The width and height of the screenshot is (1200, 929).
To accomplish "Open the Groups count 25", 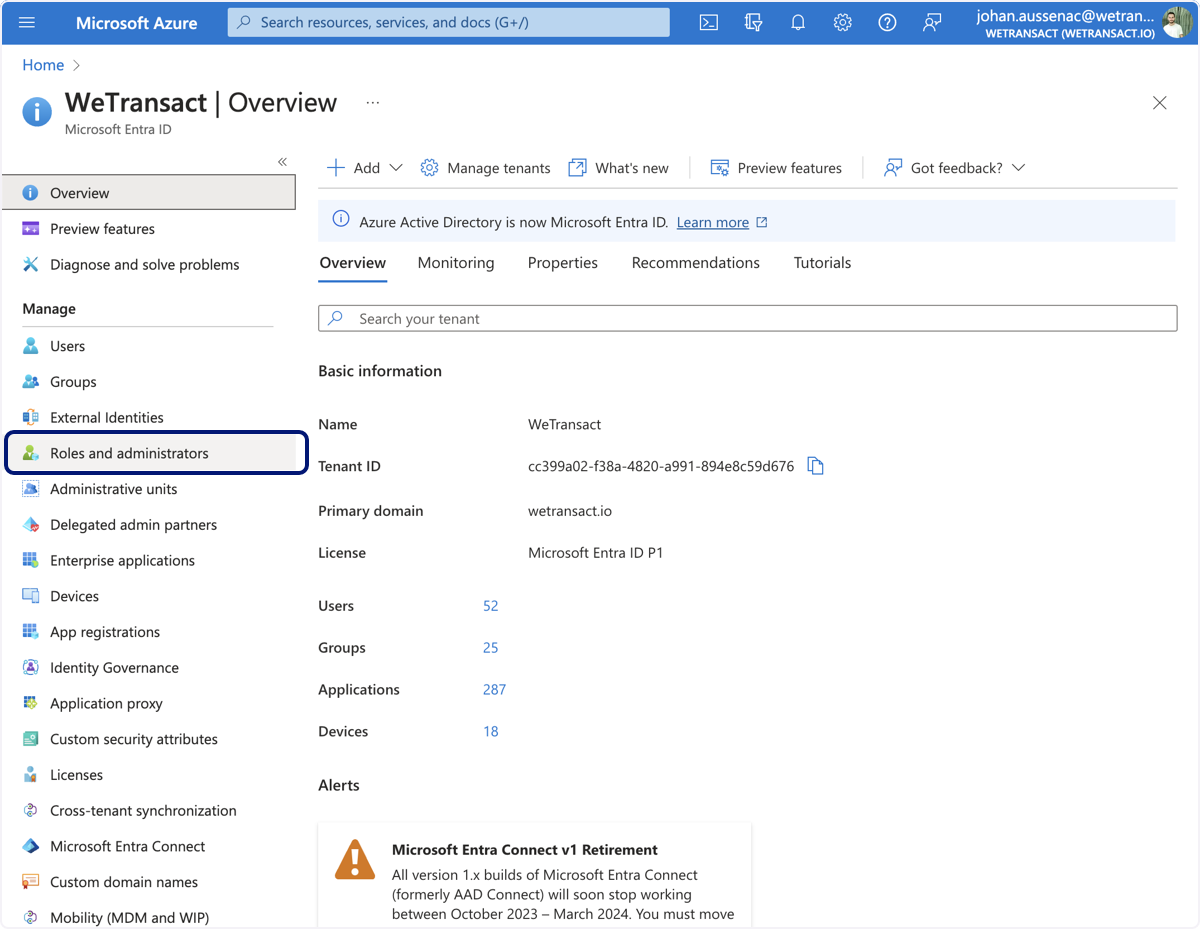I will click(490, 648).
